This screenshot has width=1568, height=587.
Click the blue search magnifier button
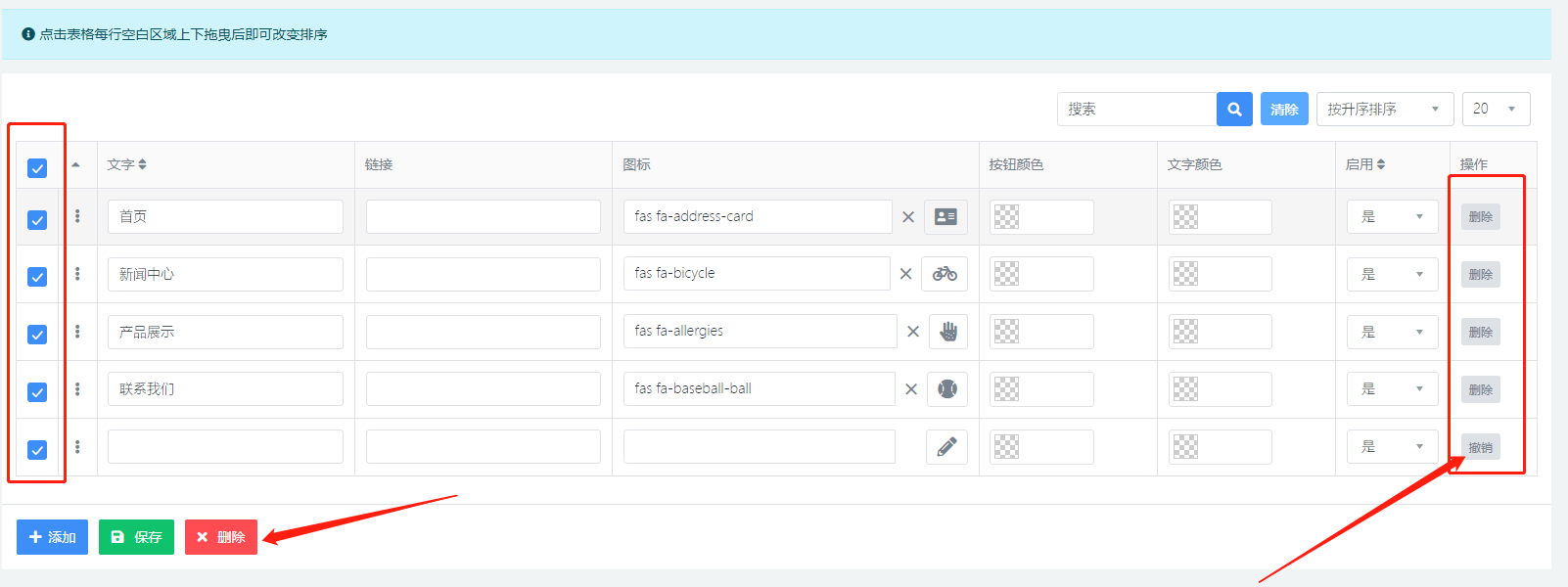click(1234, 110)
